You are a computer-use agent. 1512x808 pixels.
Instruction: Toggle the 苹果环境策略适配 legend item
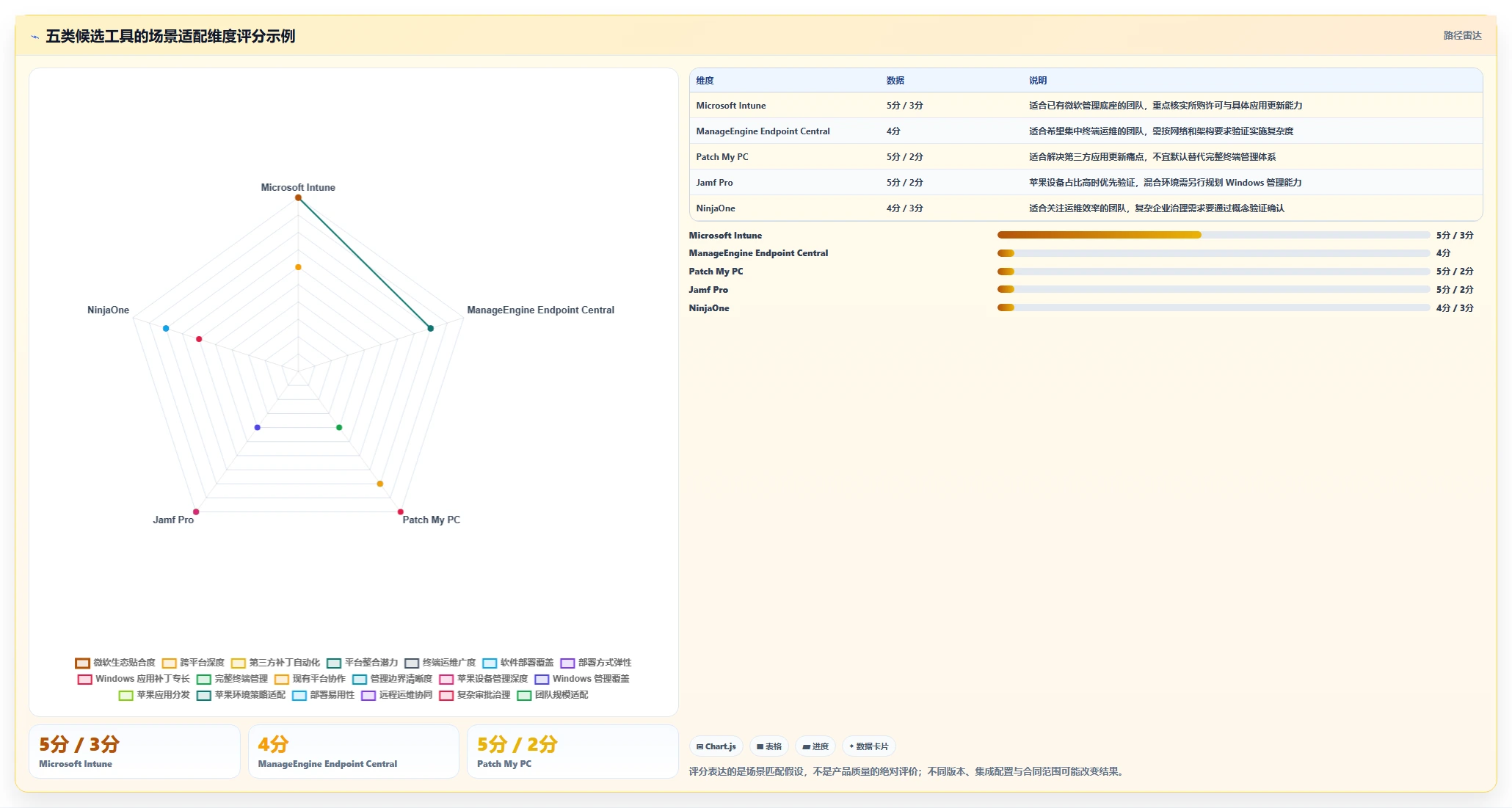coord(241,695)
